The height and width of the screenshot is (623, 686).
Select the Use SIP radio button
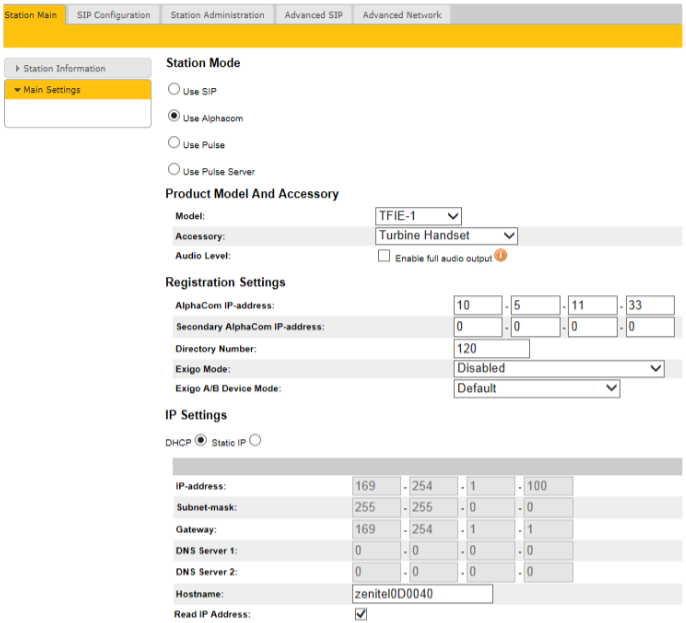[174, 89]
